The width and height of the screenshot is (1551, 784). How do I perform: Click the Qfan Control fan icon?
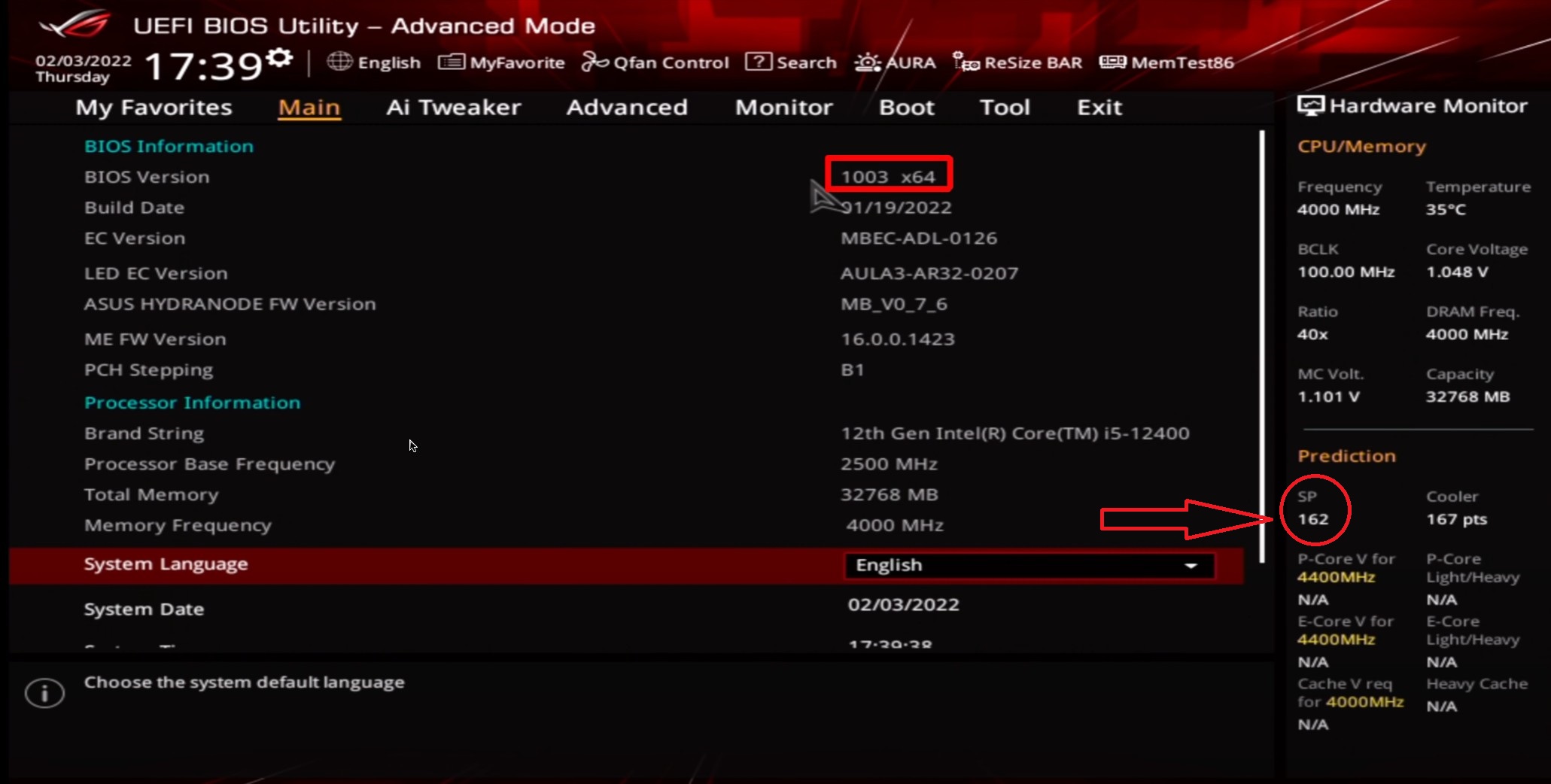click(595, 62)
